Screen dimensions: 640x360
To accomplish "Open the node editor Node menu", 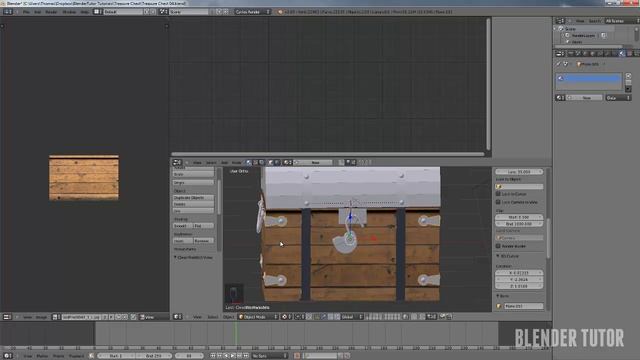I will (236, 162).
